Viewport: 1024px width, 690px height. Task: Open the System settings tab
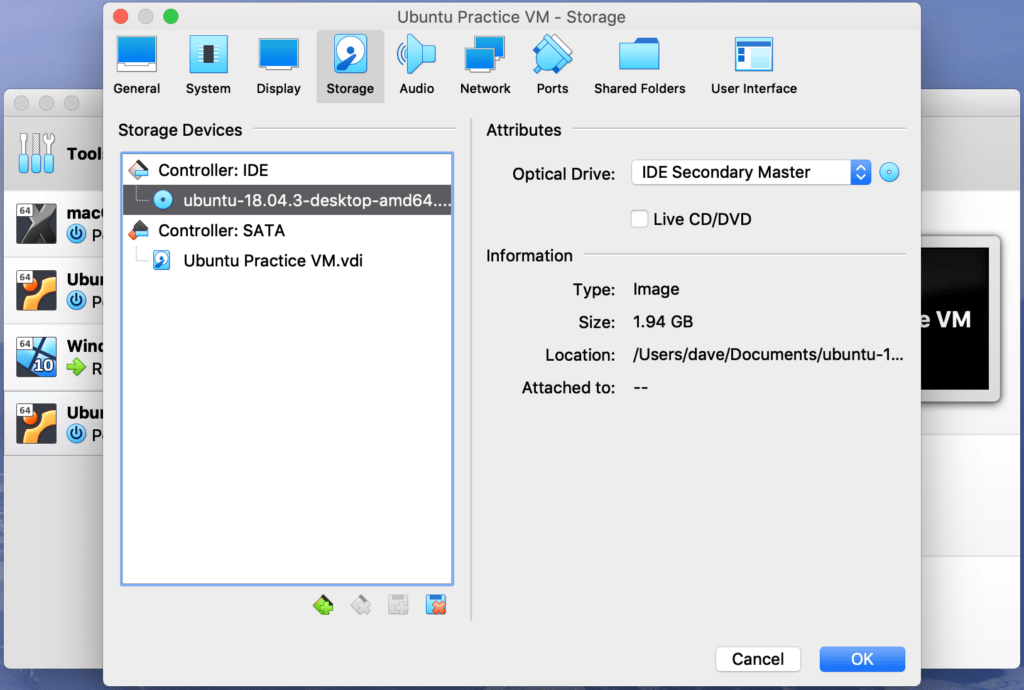tap(208, 66)
